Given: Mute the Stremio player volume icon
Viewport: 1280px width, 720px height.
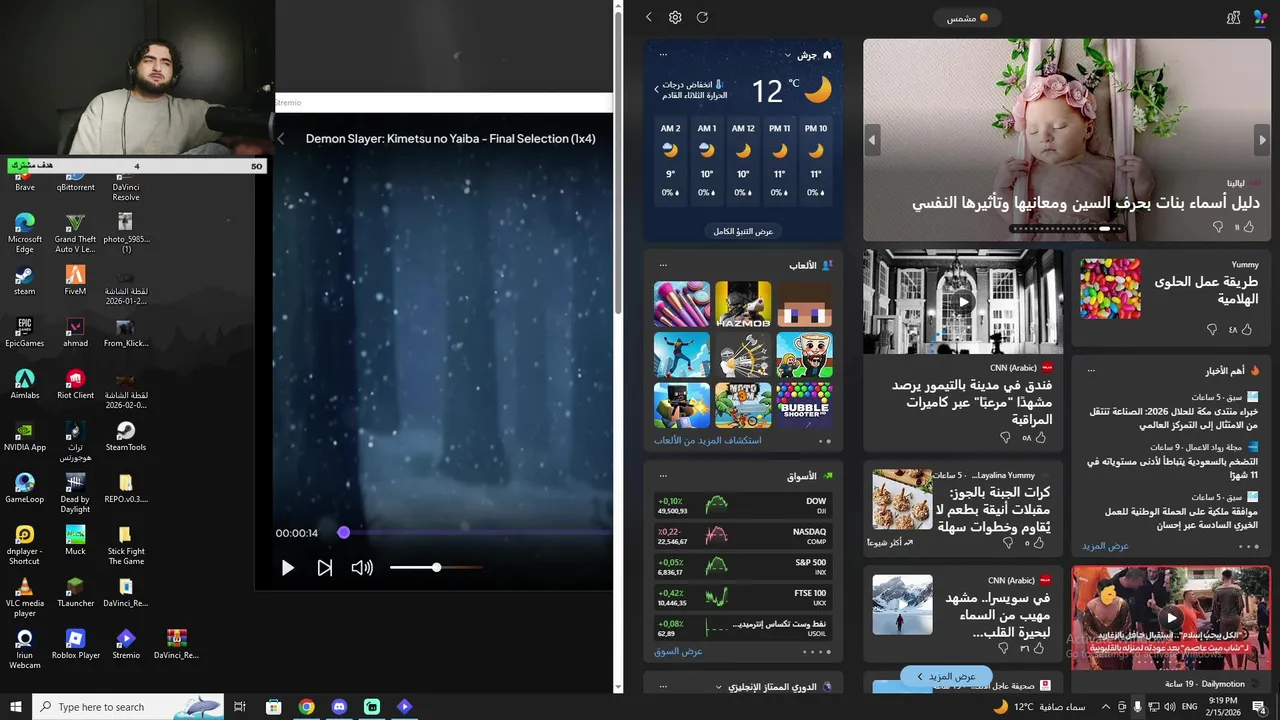Looking at the screenshot, I should 361,568.
